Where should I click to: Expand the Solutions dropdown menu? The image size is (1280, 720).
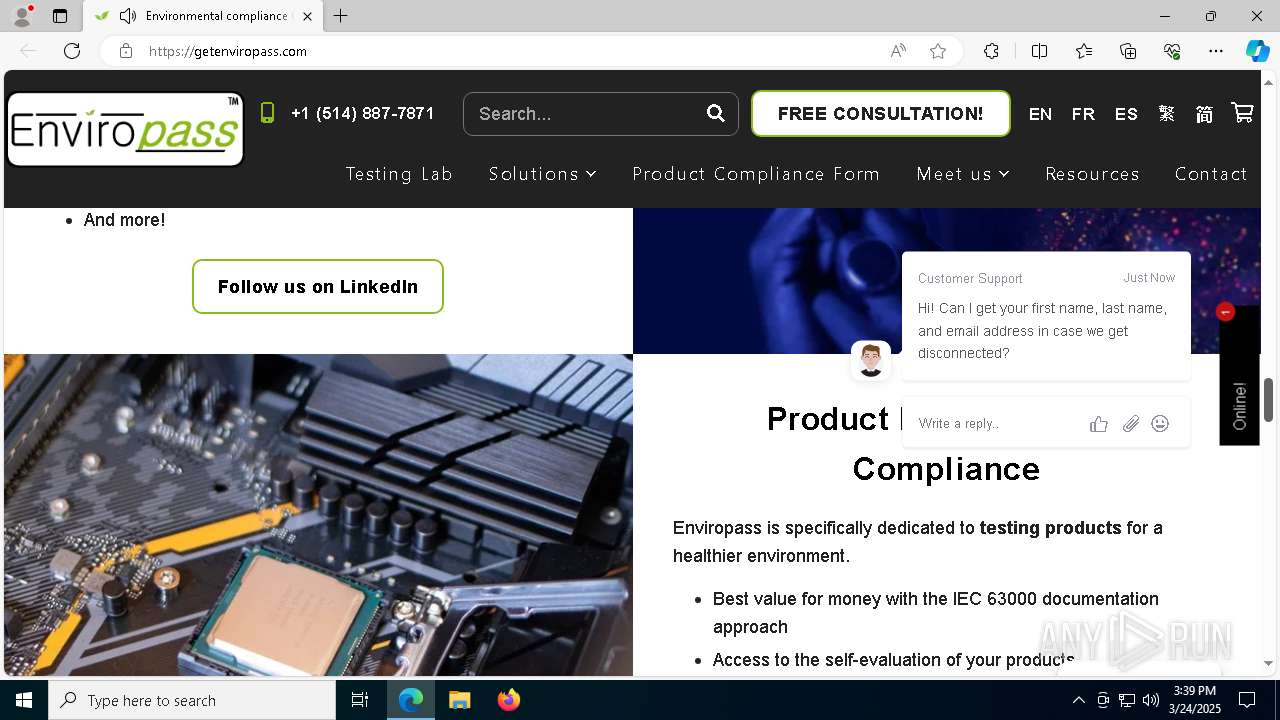coord(542,174)
